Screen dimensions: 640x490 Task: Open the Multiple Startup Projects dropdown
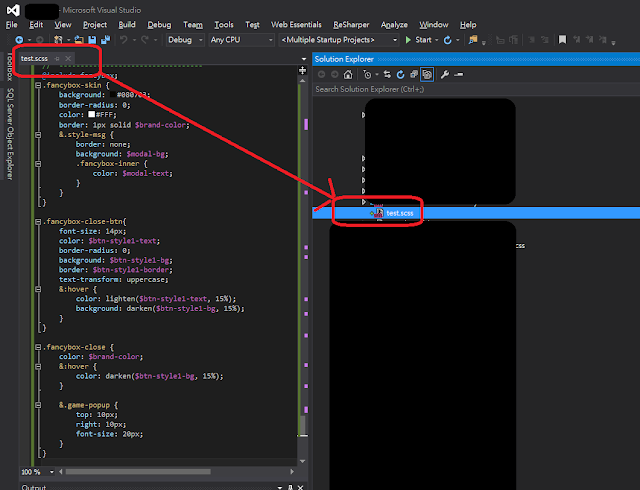click(339, 40)
